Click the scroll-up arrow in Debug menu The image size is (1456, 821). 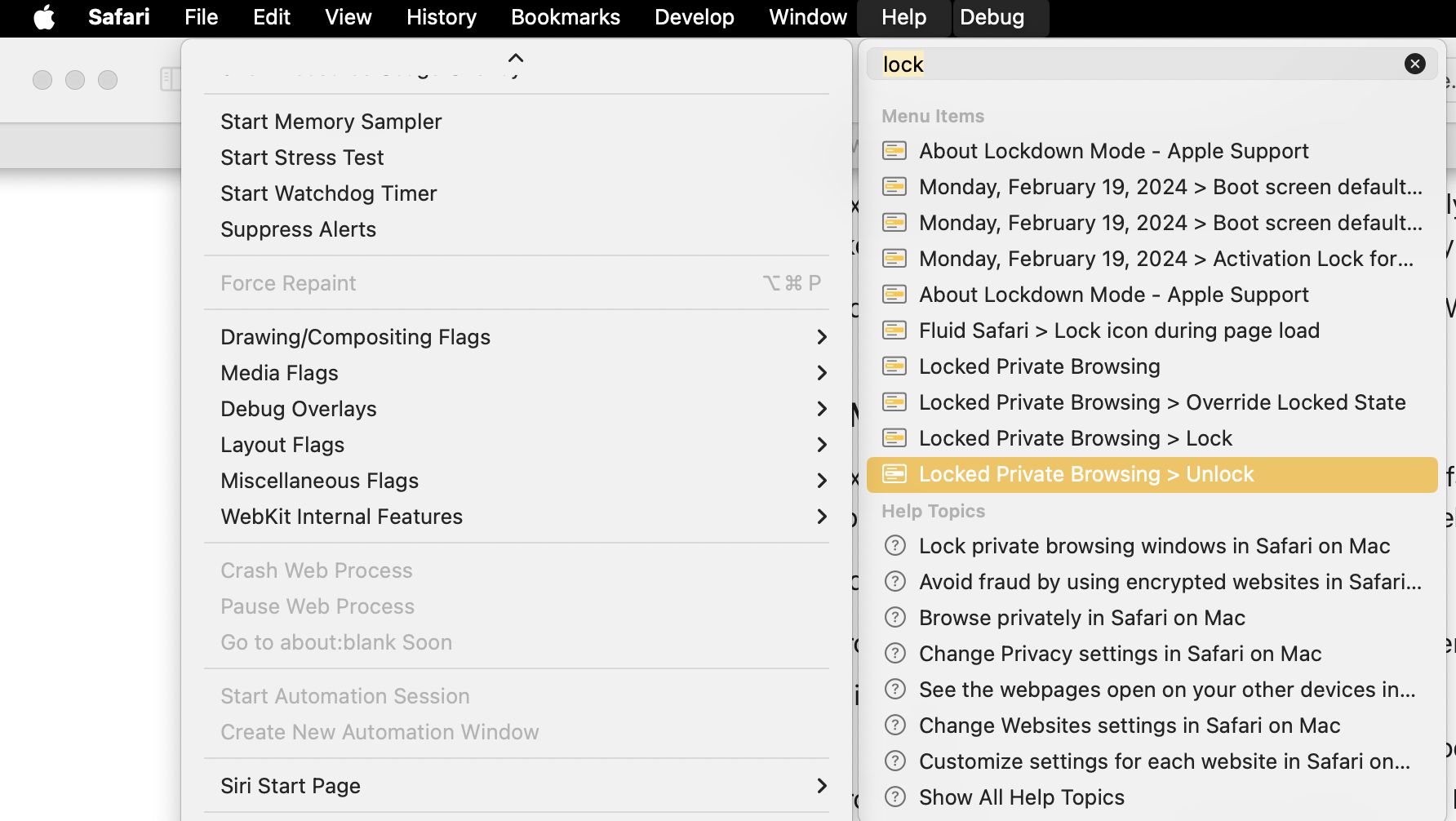click(x=516, y=58)
